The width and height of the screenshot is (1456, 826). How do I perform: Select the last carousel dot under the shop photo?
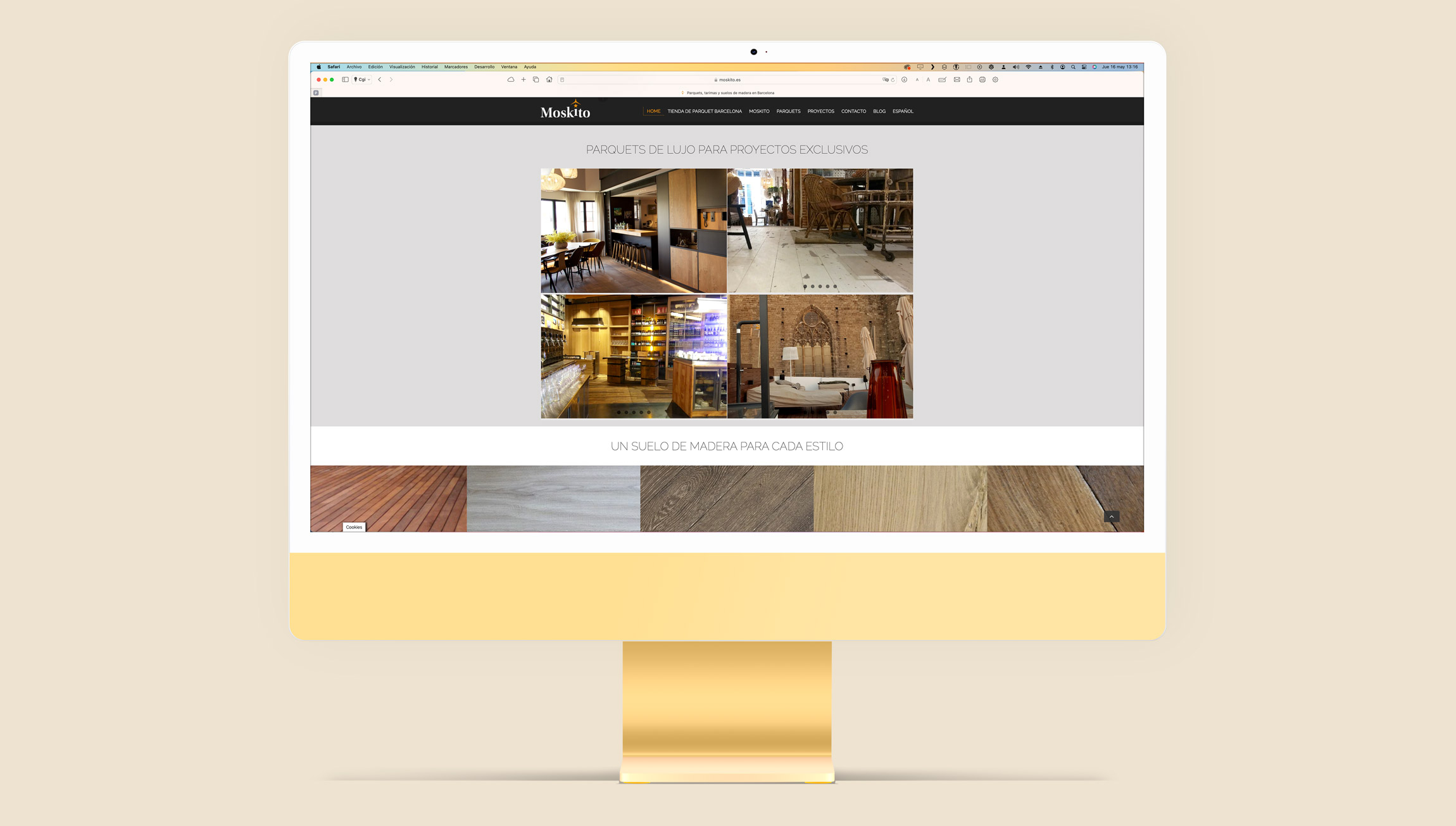tap(649, 413)
